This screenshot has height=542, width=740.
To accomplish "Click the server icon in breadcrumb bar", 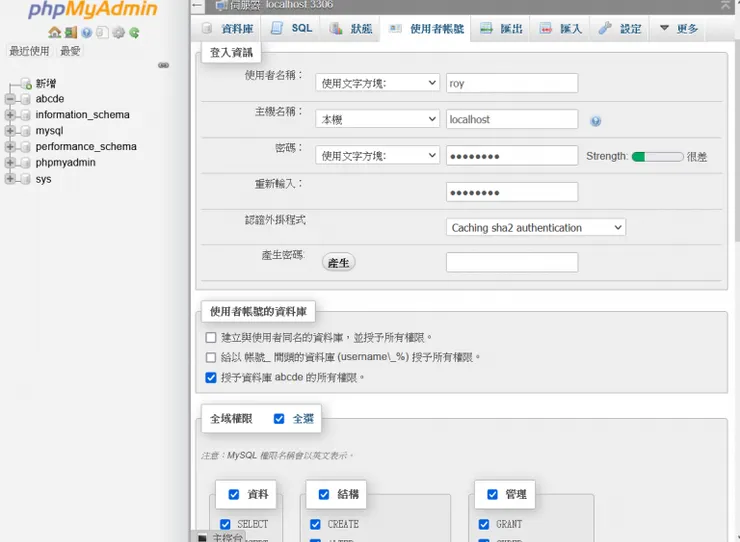I will [x=221, y=5].
